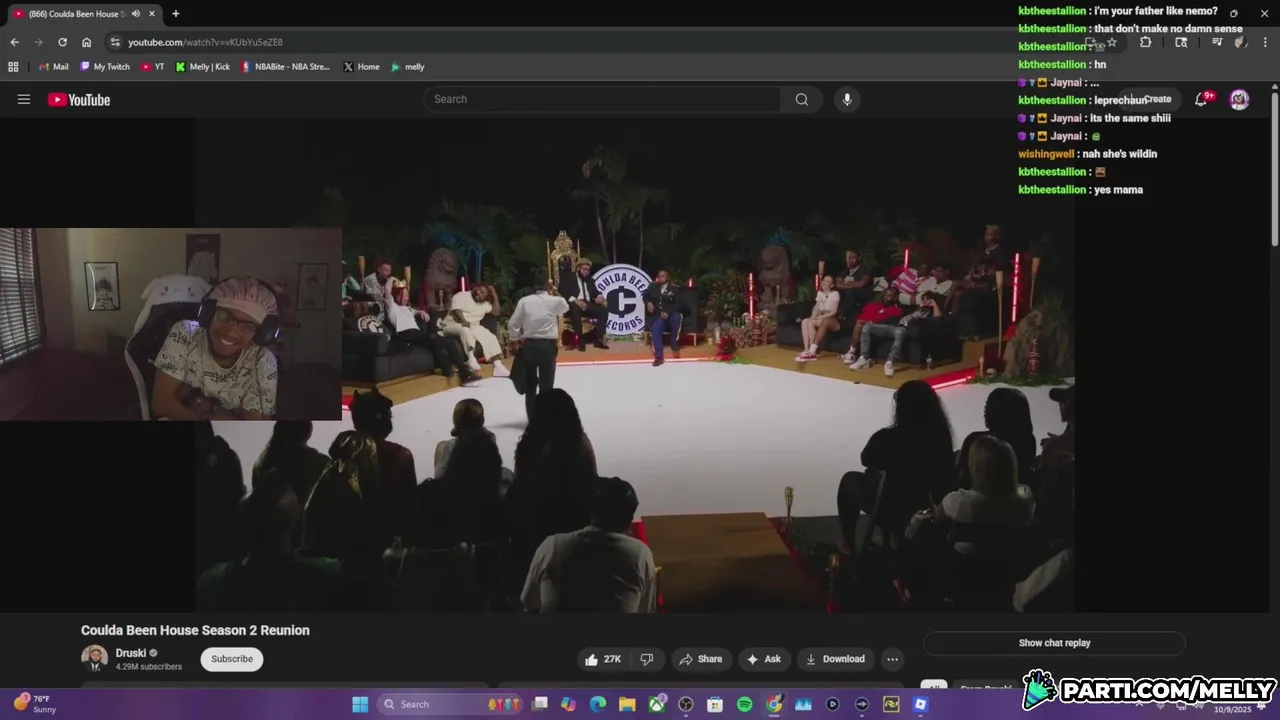The image size is (1280, 720).
Task: Open Chrome media controls icon
Action: coord(1216,42)
